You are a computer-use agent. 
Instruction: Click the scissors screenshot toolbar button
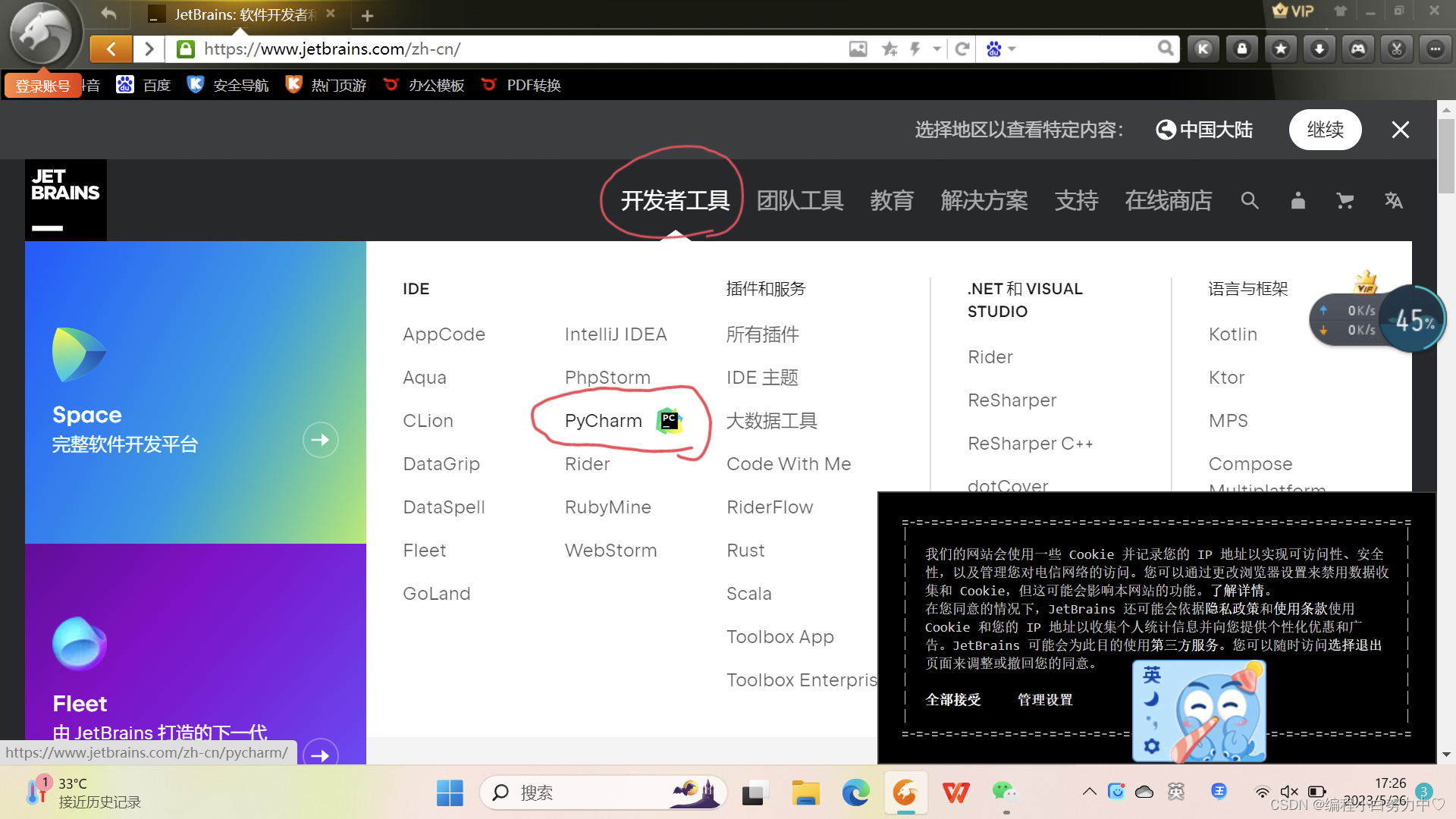point(1397,49)
